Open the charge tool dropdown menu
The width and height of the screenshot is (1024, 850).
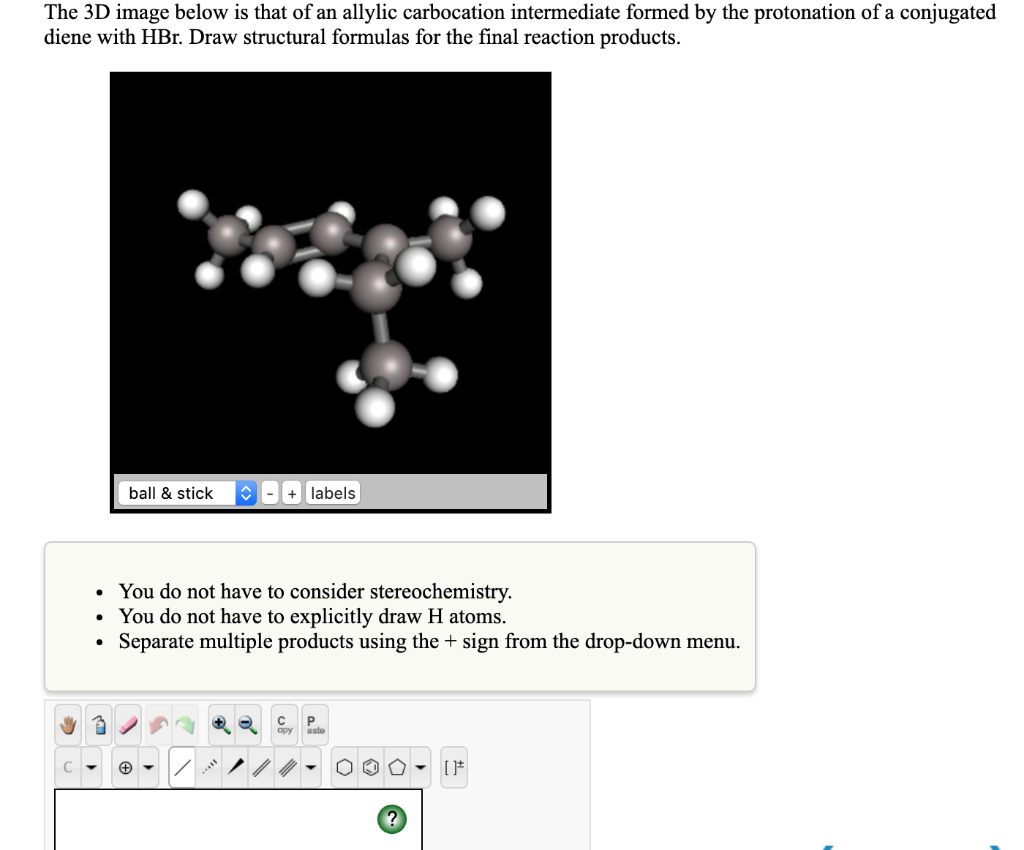coord(147,768)
